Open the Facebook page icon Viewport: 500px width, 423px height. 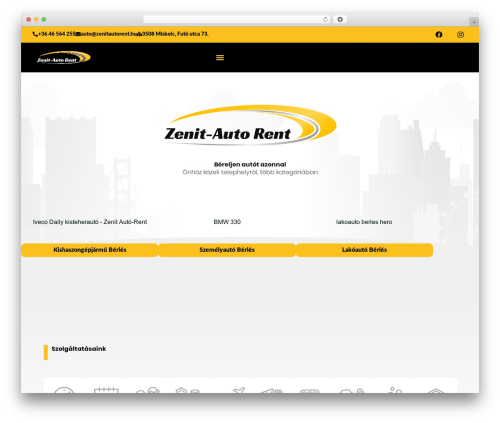coord(439,34)
